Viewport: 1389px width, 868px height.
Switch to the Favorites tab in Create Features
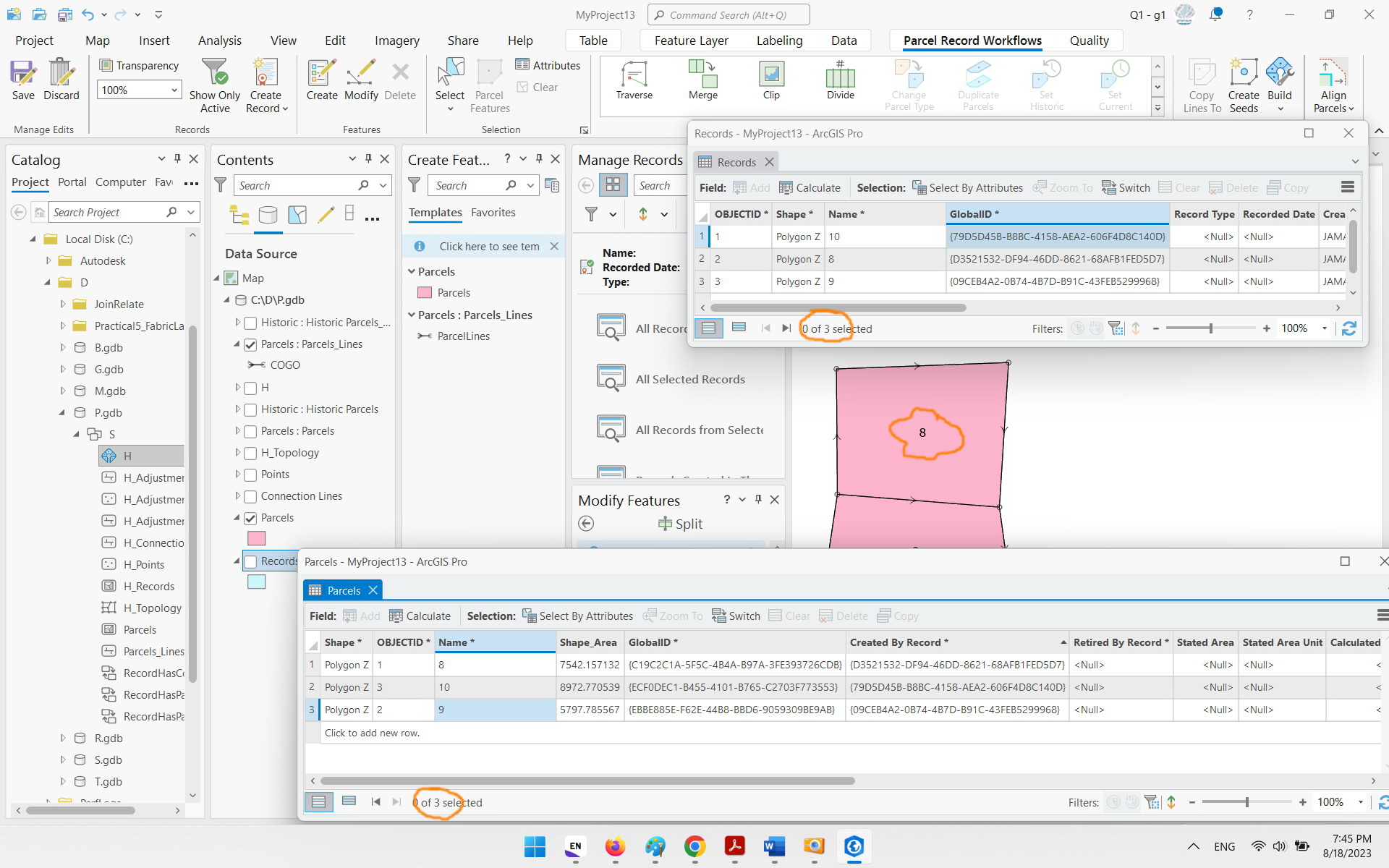pyautogui.click(x=493, y=212)
